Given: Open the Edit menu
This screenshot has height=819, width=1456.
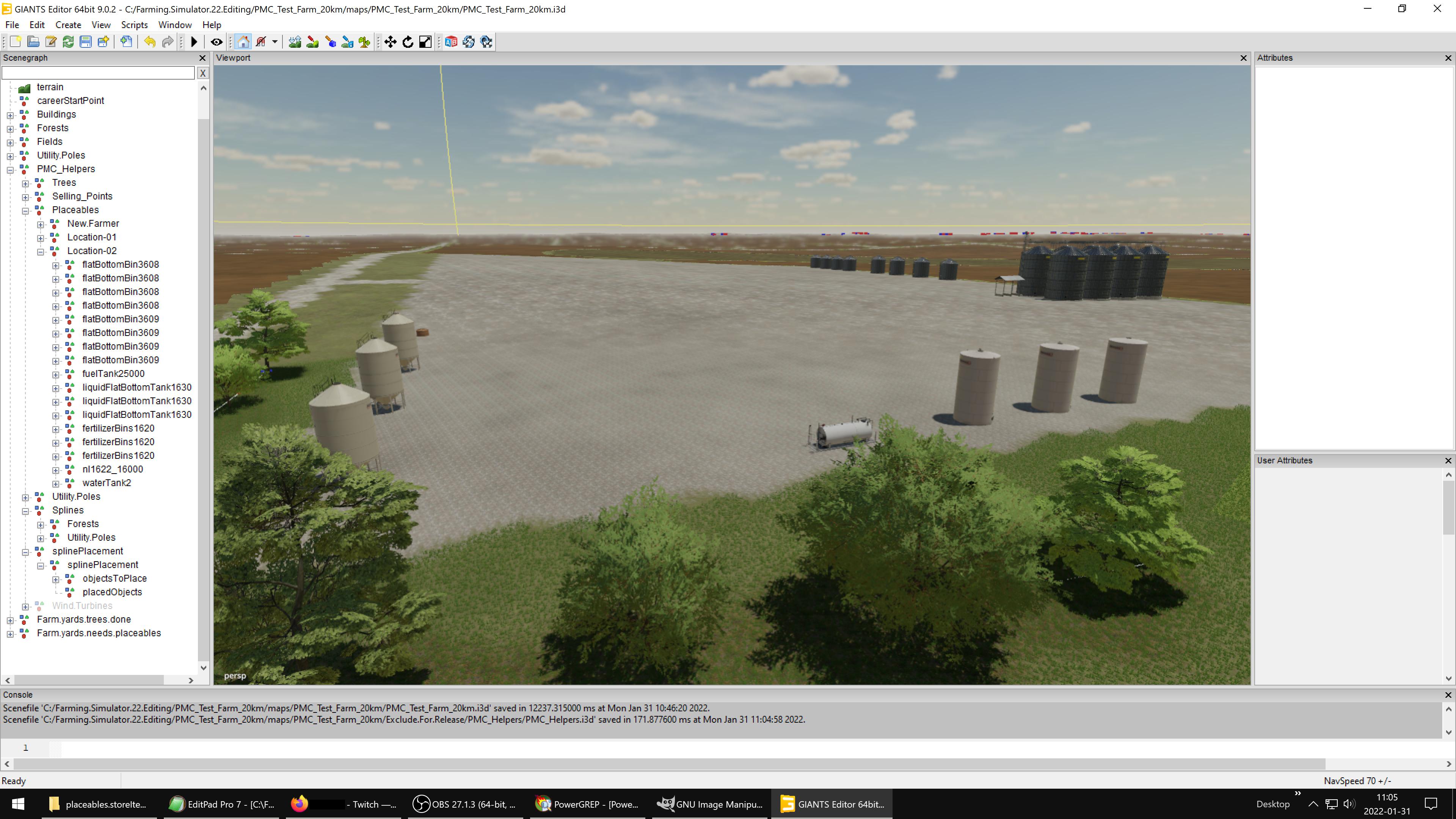Looking at the screenshot, I should coord(37,25).
